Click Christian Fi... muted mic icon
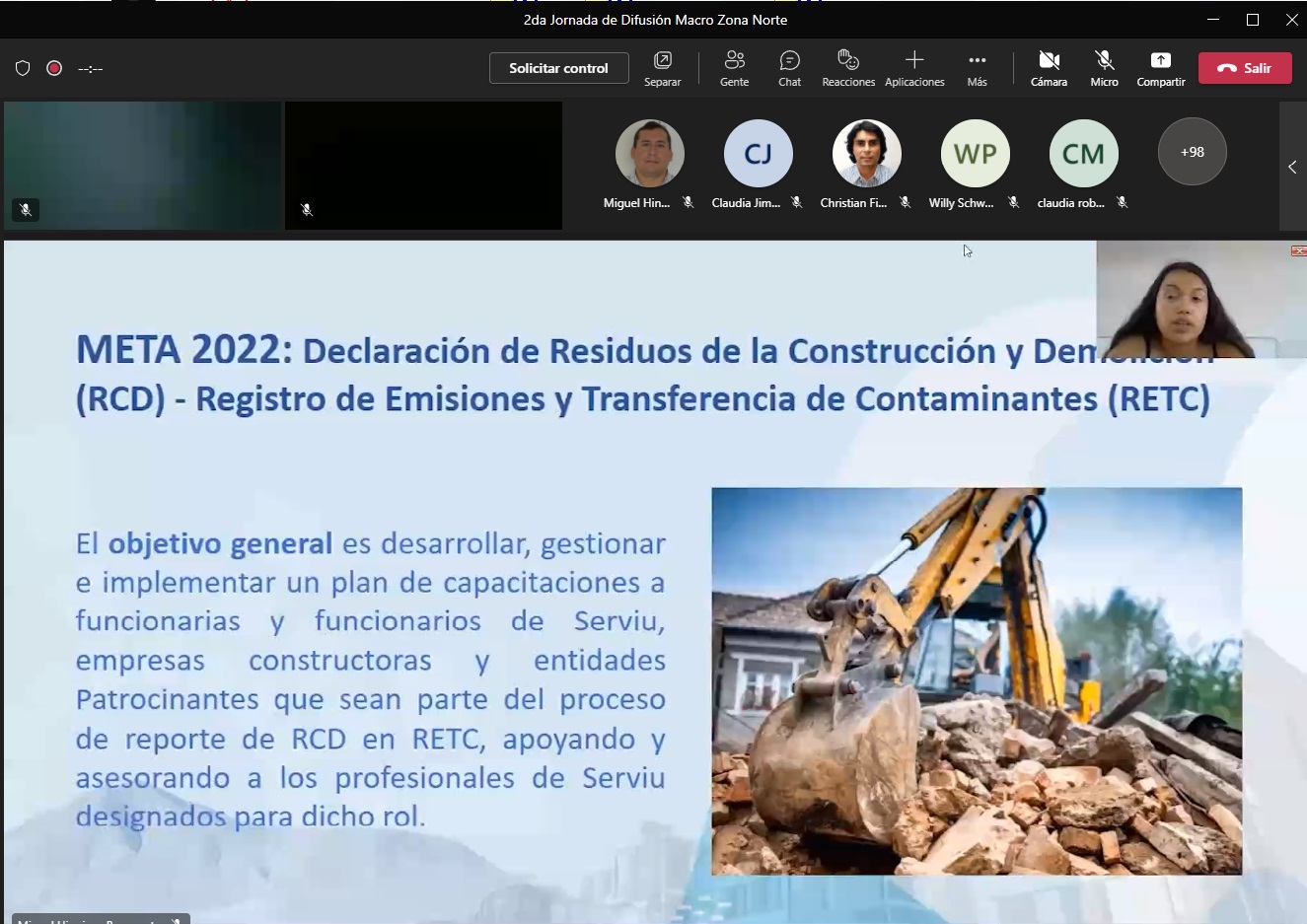Image resolution: width=1307 pixels, height=924 pixels. point(906,202)
